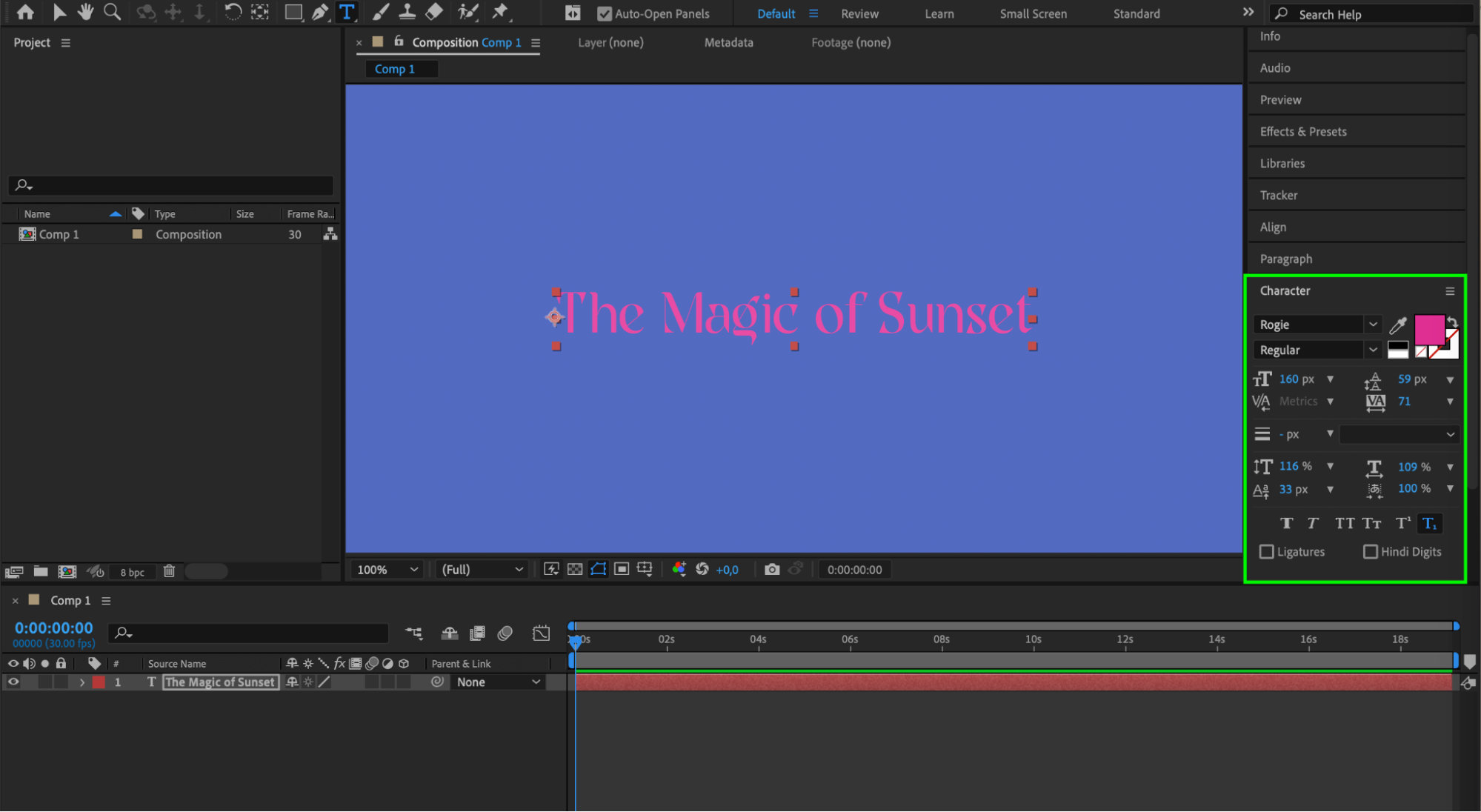This screenshot has height=812, width=1481.
Task: Select the Zoom magnifier tool
Action: 112,12
